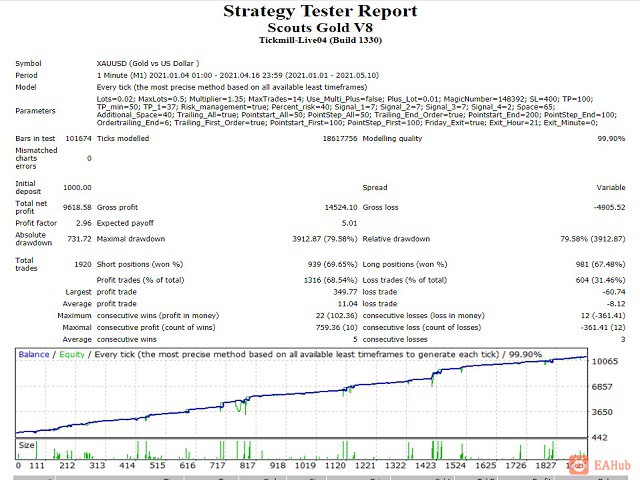
Task: Click chart axis value '3650'
Action: pos(602,412)
